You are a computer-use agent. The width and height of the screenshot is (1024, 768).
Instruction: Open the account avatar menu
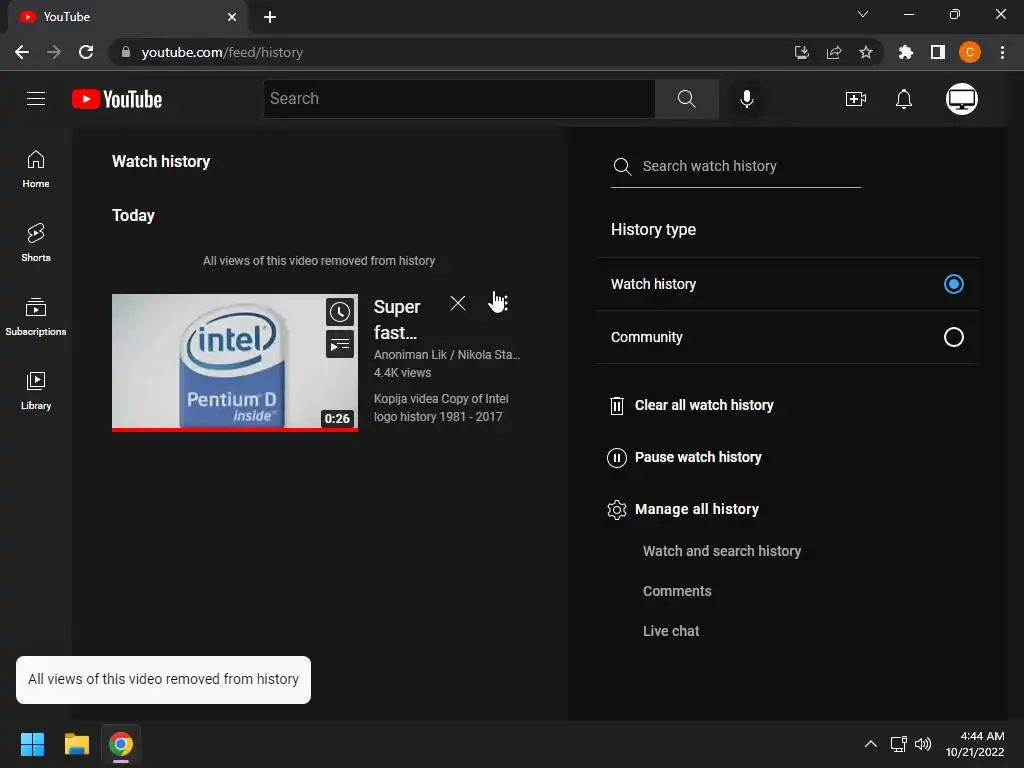click(961, 99)
